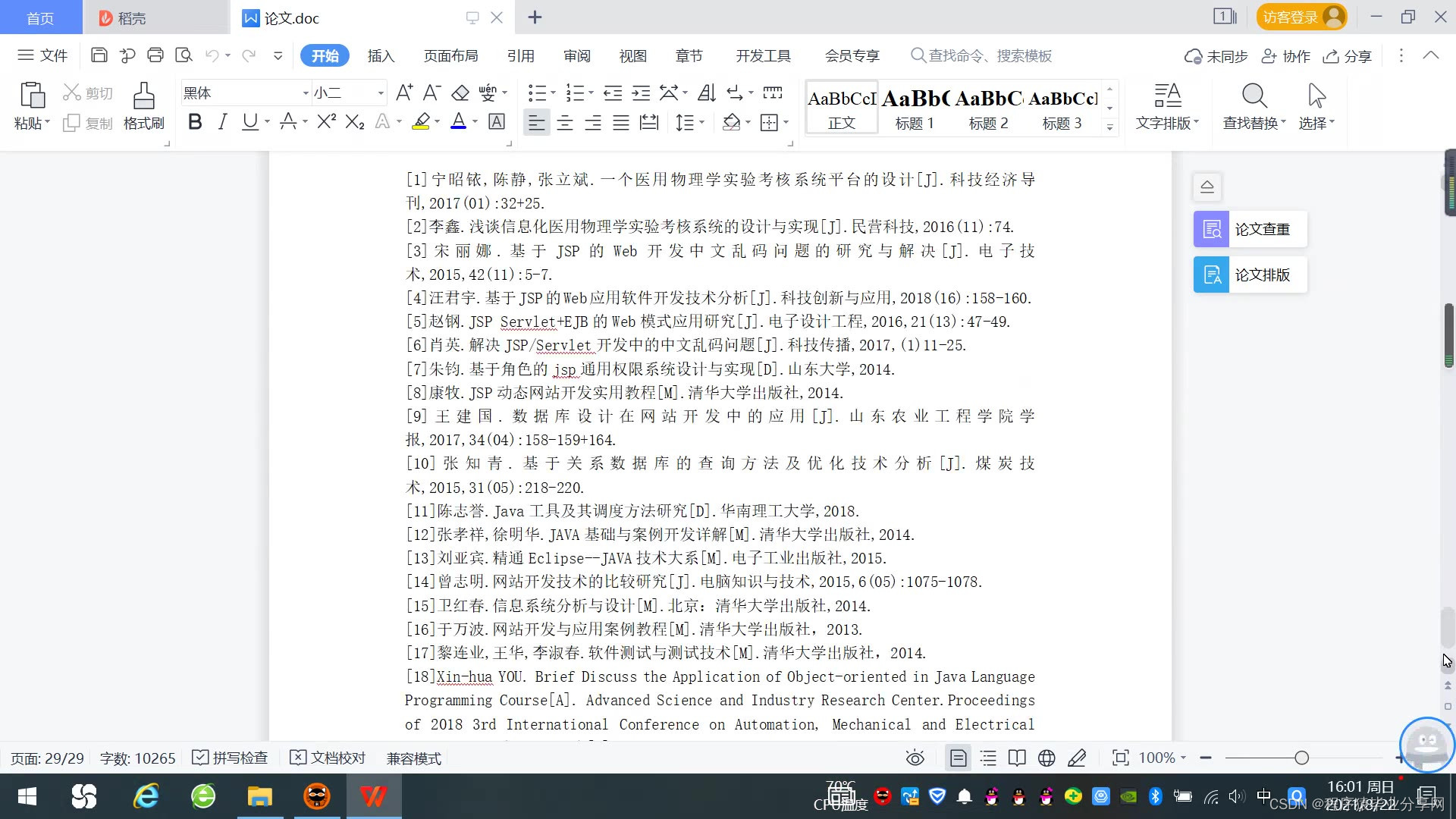Toggle italic formatting button

222,122
